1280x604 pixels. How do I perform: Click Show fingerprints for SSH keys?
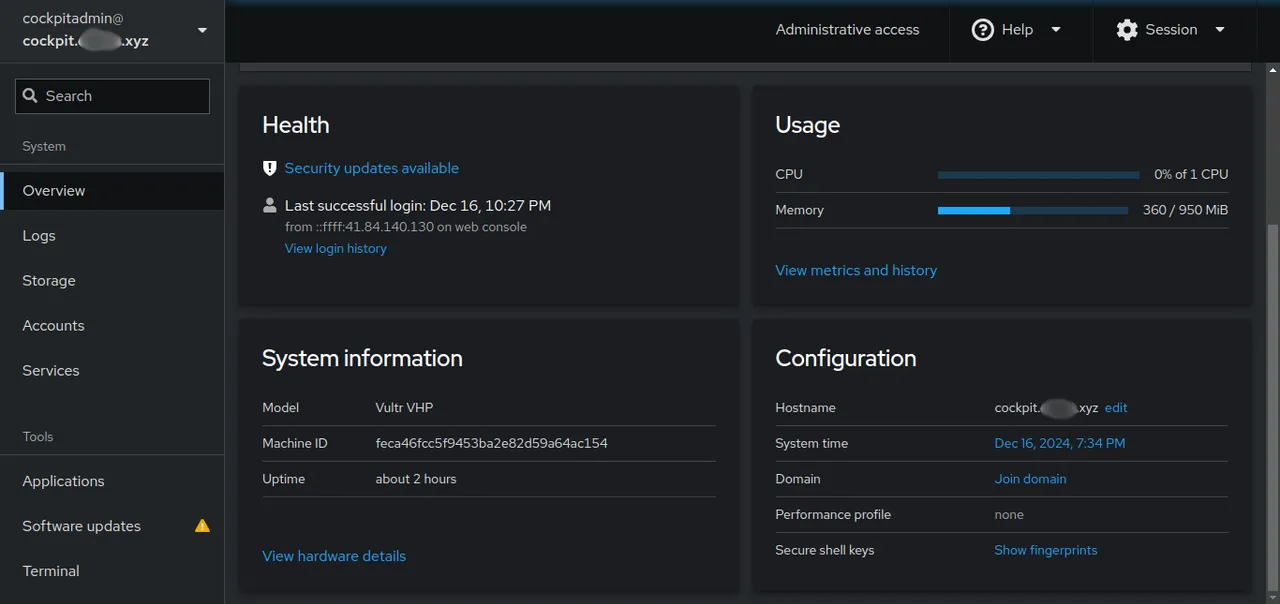[1045, 550]
